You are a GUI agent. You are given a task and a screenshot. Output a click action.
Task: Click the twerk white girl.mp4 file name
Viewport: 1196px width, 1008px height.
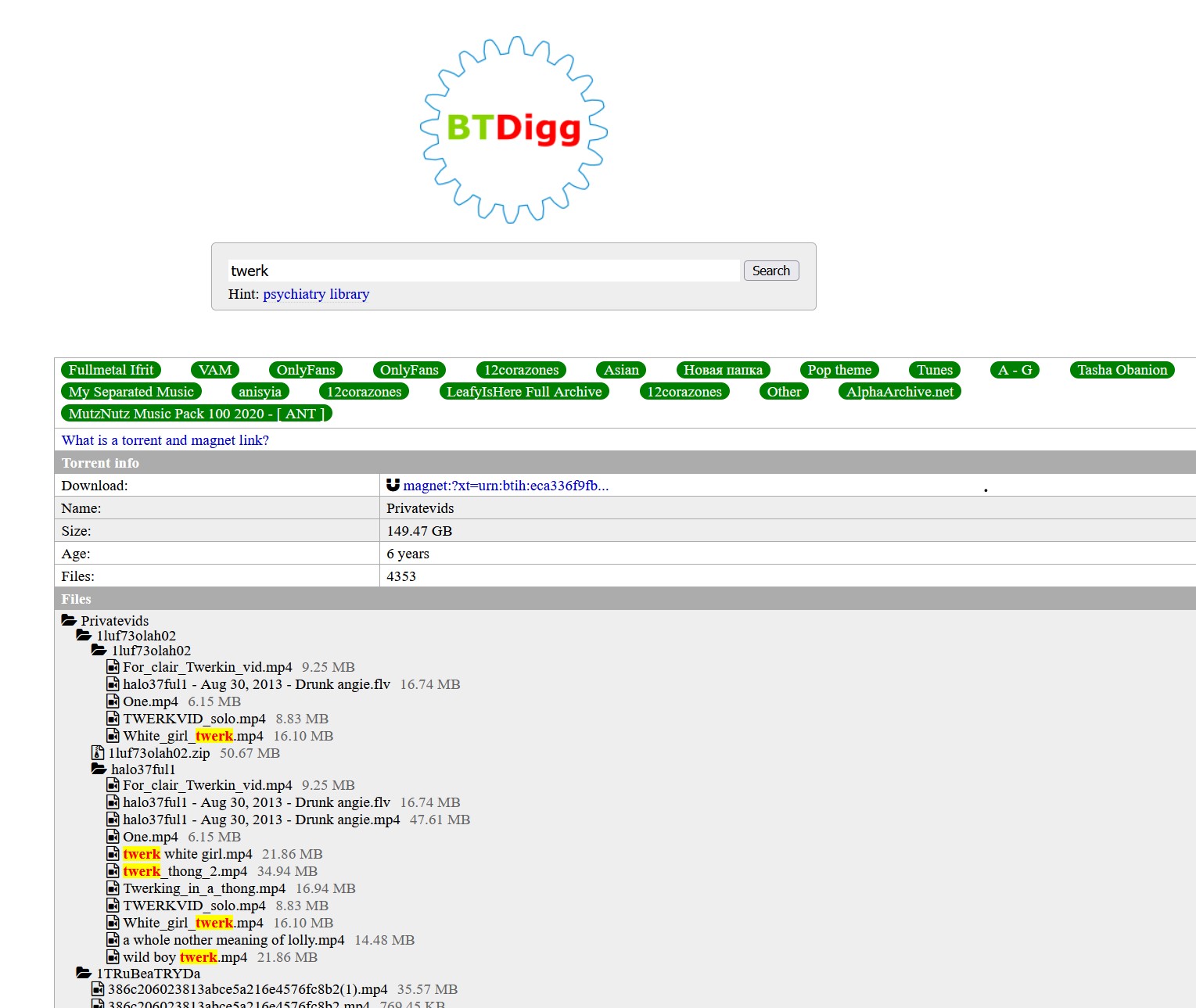(x=188, y=854)
